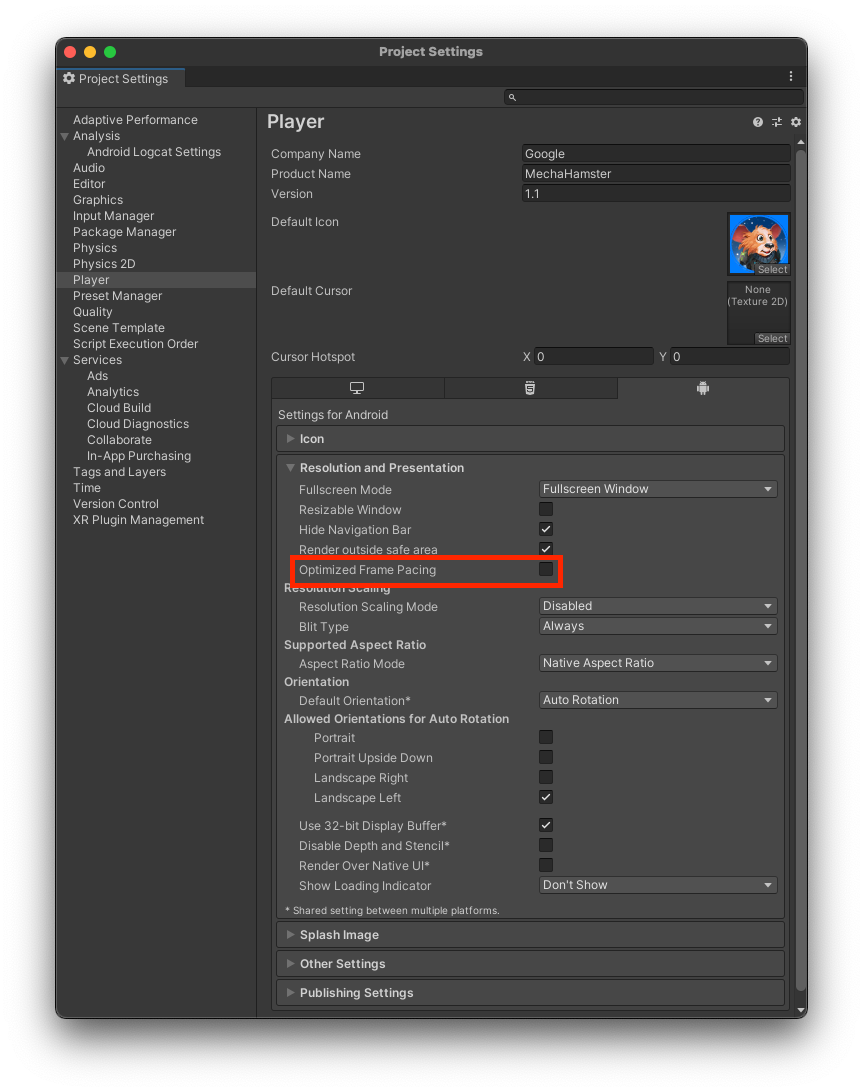Click the presets icon near Player header
The width and height of the screenshot is (863, 1092).
776,121
